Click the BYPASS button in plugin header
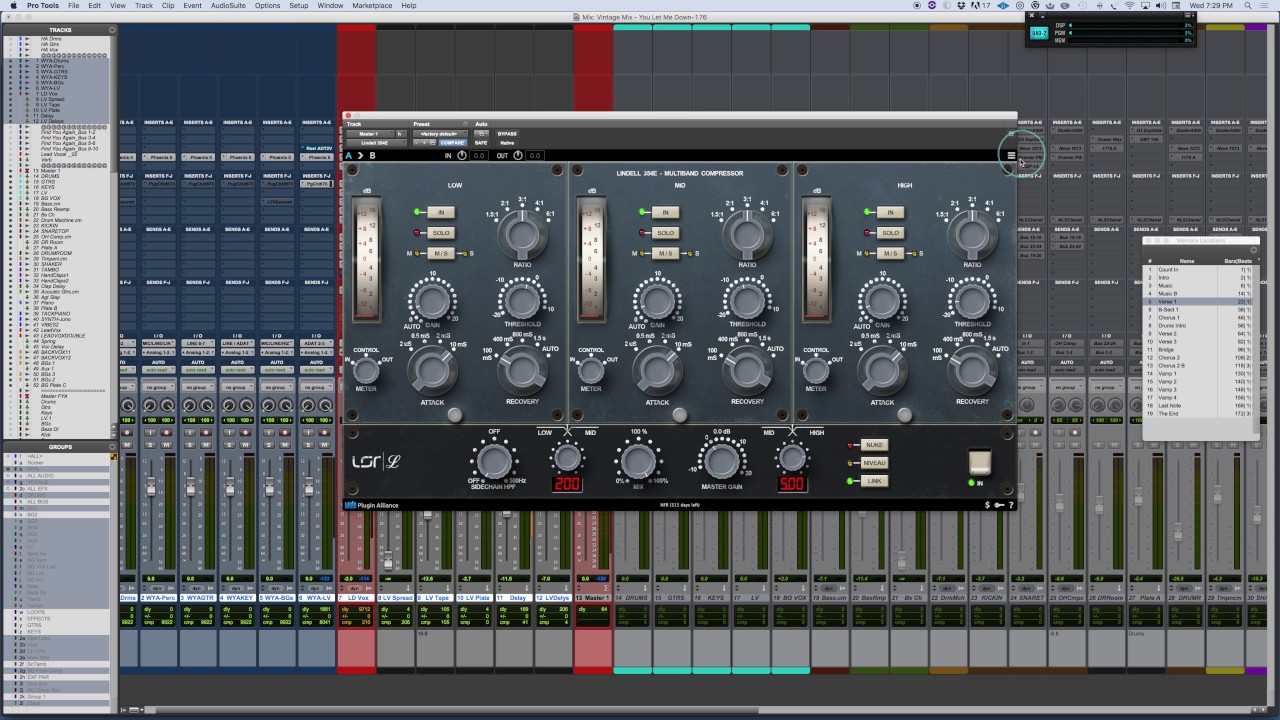 507,133
